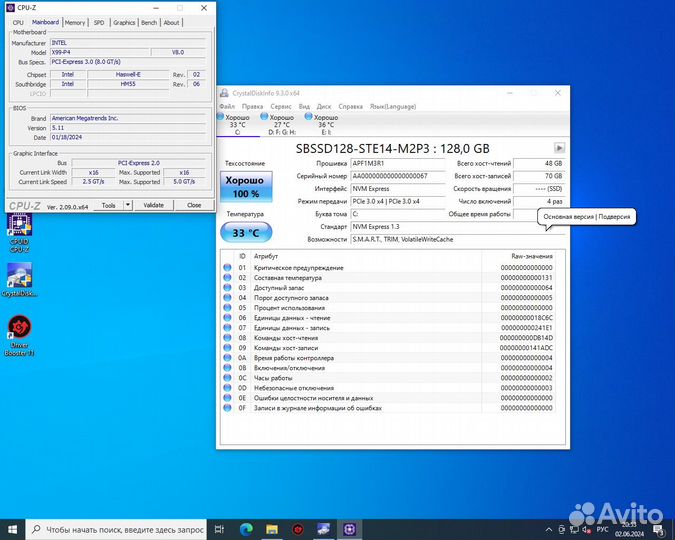This screenshot has height=540, width=675.
Task: Open the Правка menu in CrystalDiskInfo
Action: [x=252, y=106]
